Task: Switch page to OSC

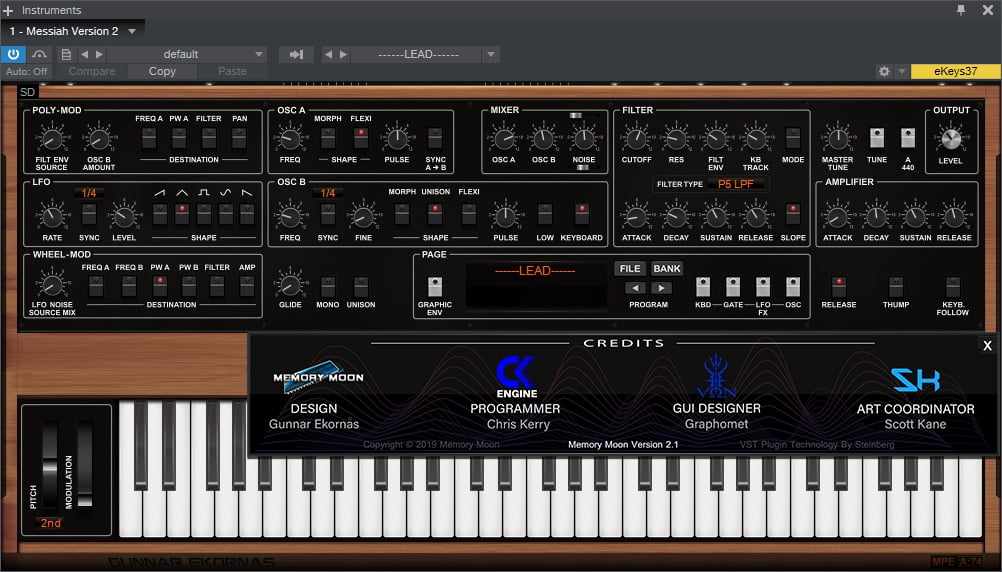Action: click(x=793, y=286)
